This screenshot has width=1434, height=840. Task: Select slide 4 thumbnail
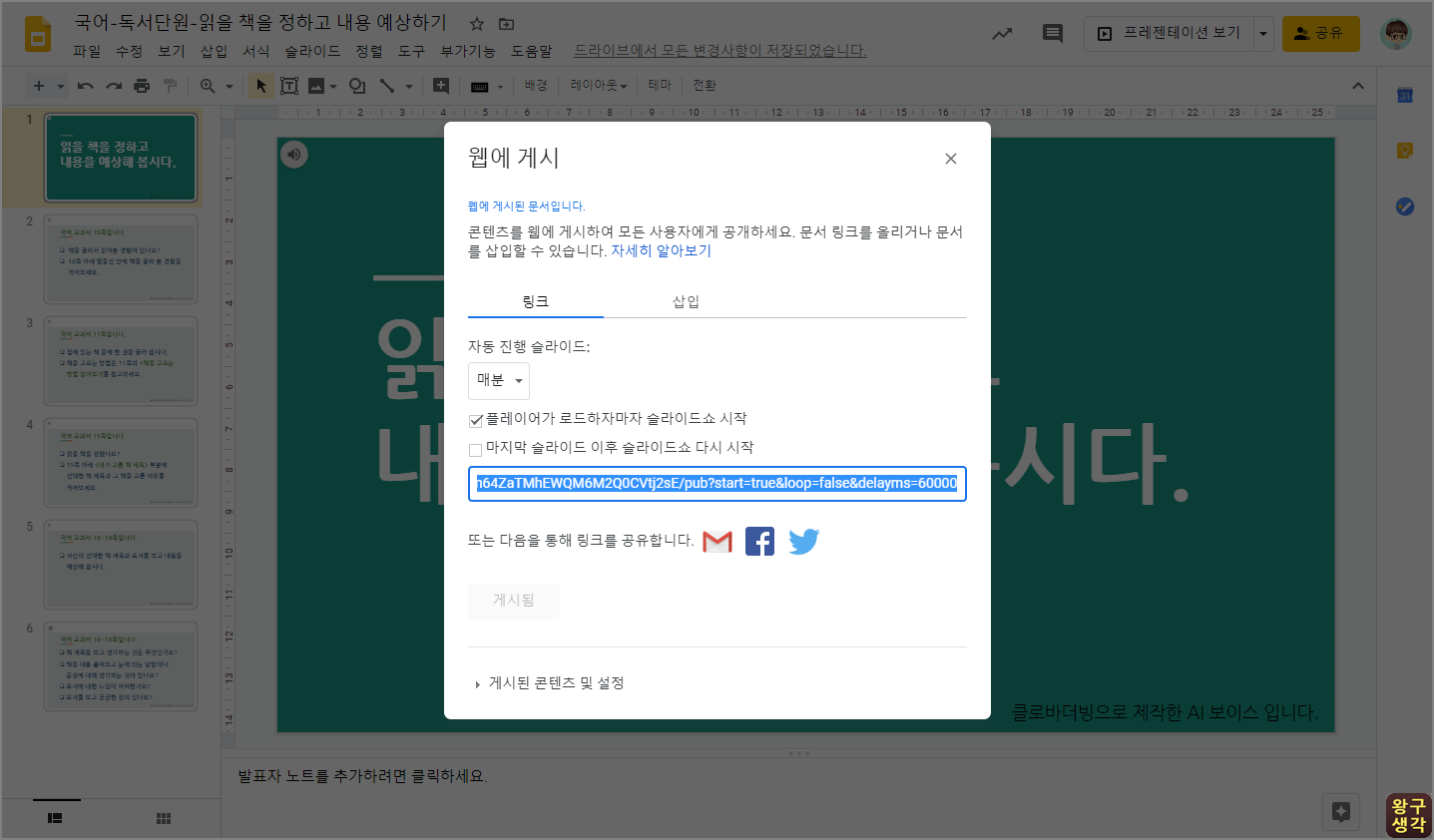[x=121, y=463]
